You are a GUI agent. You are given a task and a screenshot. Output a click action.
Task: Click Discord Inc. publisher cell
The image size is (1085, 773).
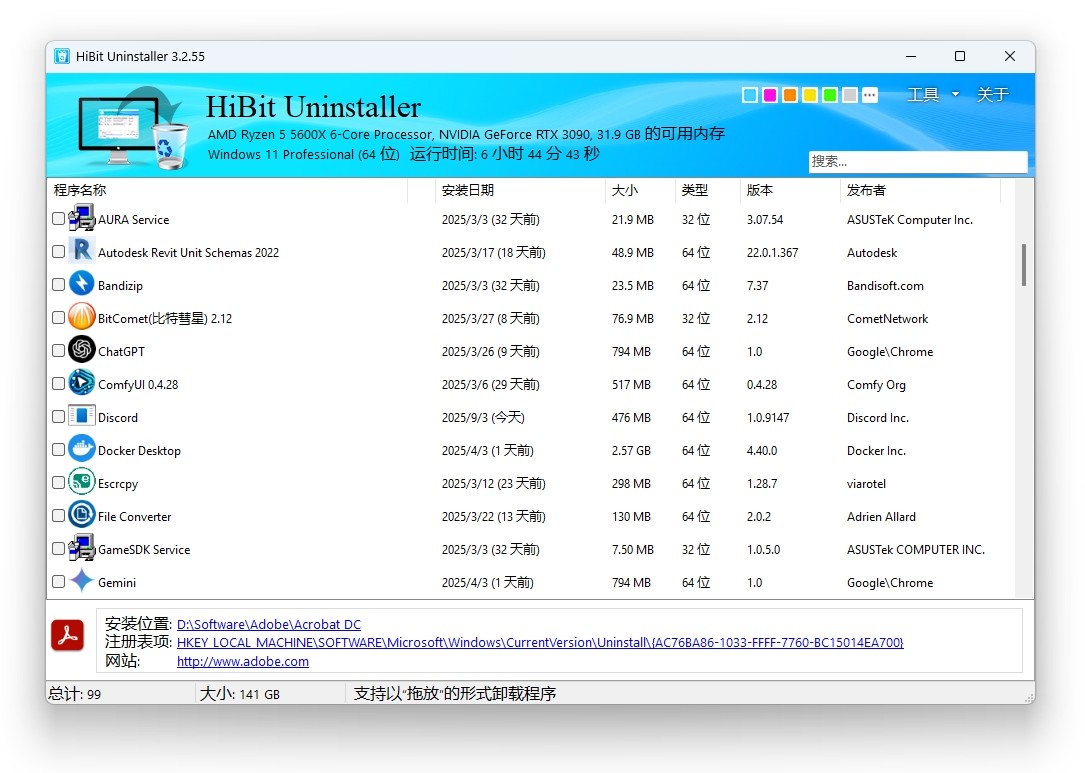(877, 417)
